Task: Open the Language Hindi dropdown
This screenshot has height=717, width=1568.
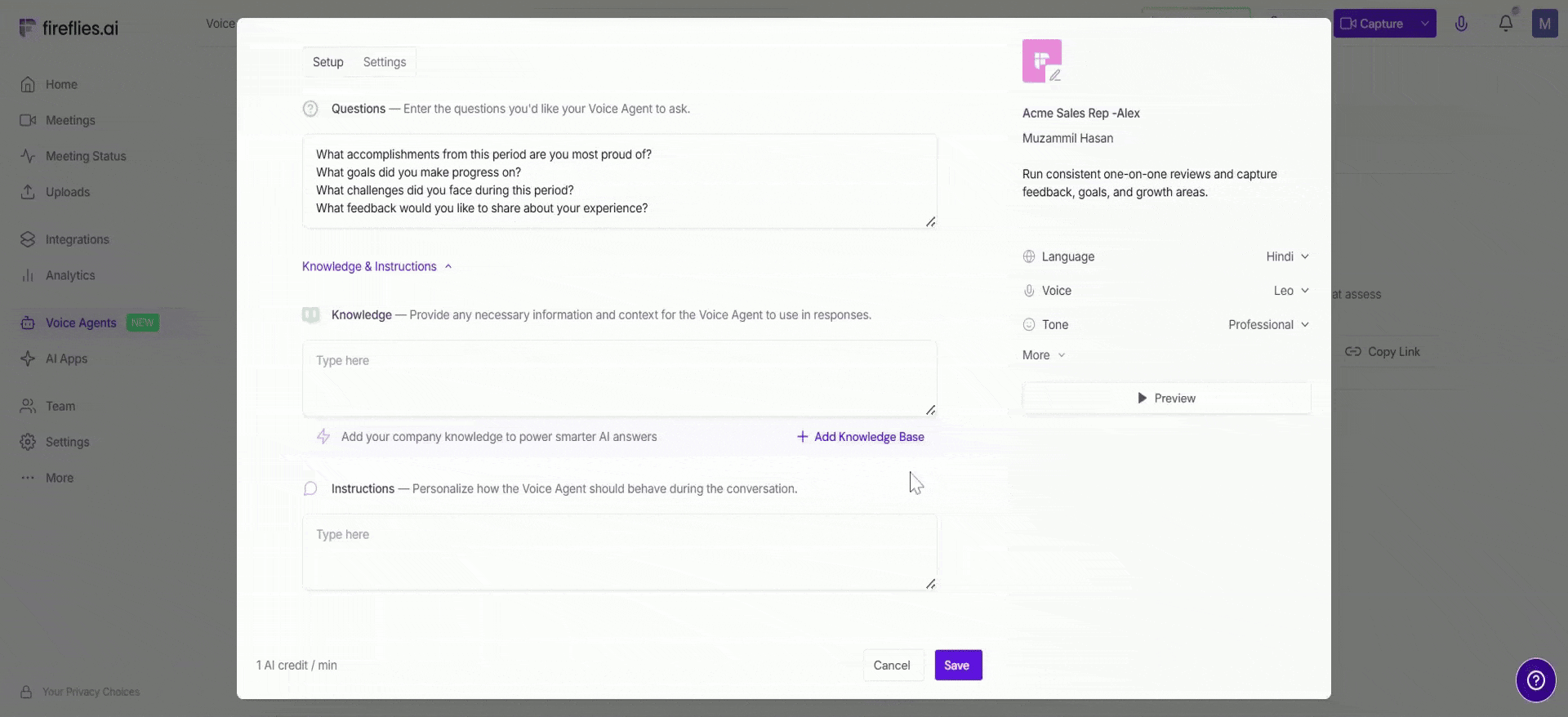Action: [x=1287, y=256]
